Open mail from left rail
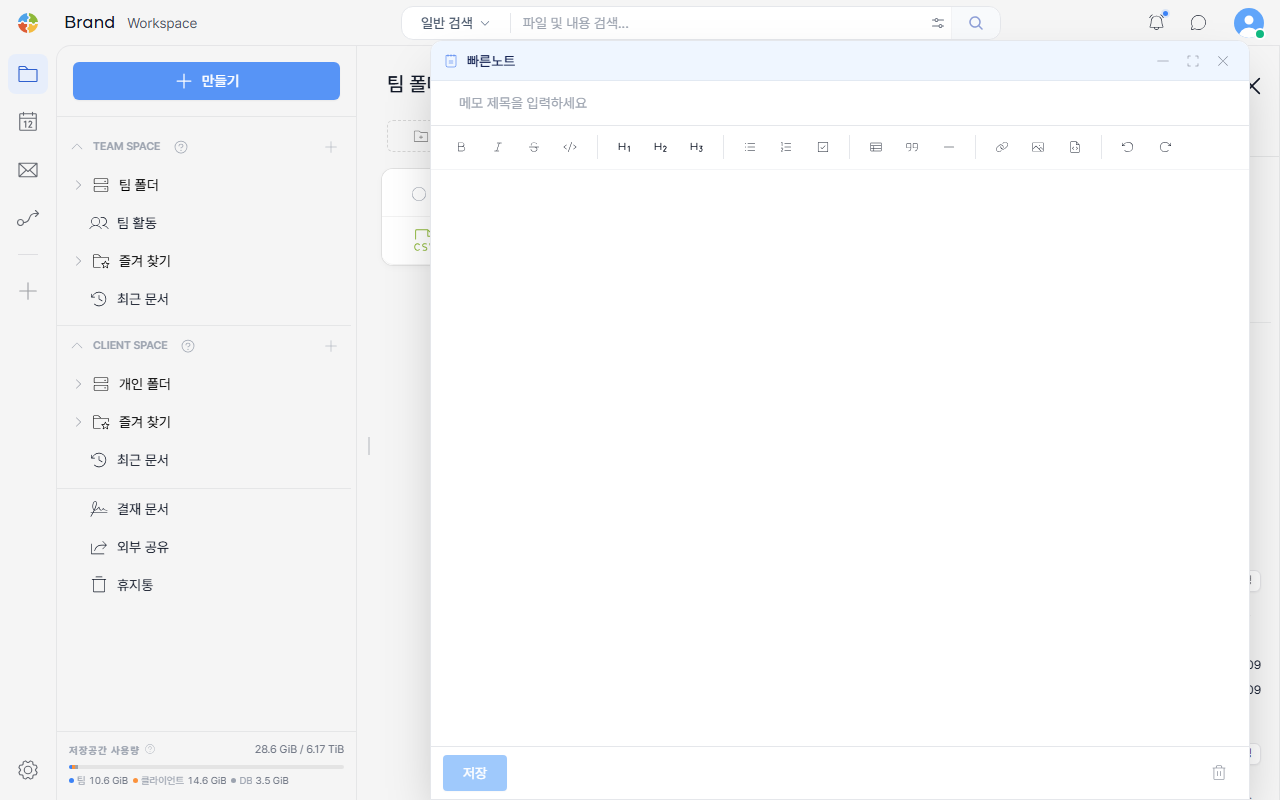This screenshot has height=800, width=1280. (x=28, y=170)
